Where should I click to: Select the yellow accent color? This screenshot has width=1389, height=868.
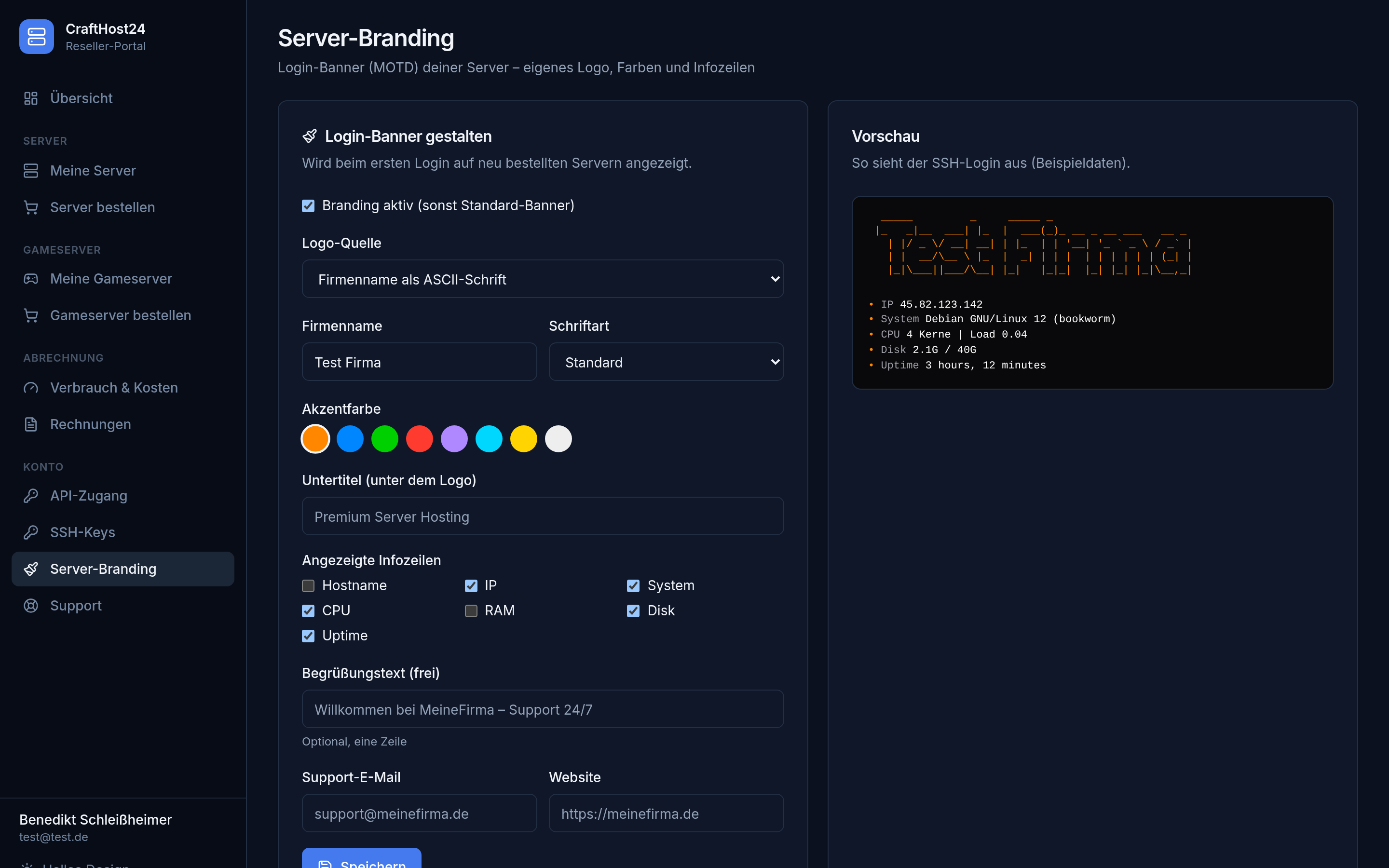523,439
